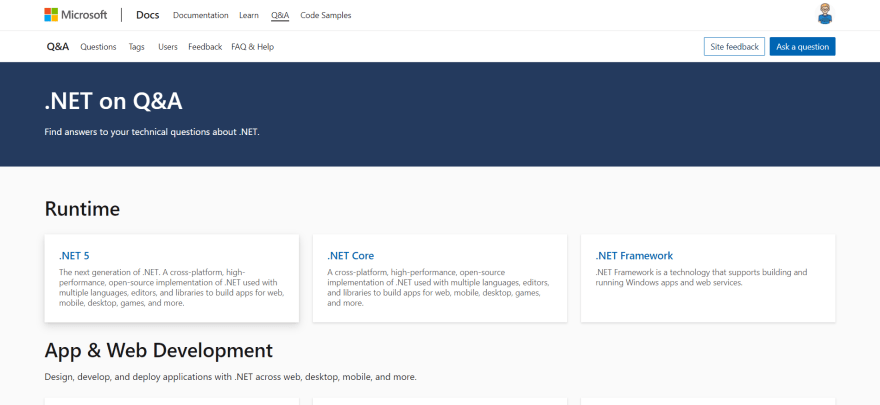Image resolution: width=880 pixels, height=405 pixels.
Task: Open the .NET Core card title
Action: coord(350,256)
